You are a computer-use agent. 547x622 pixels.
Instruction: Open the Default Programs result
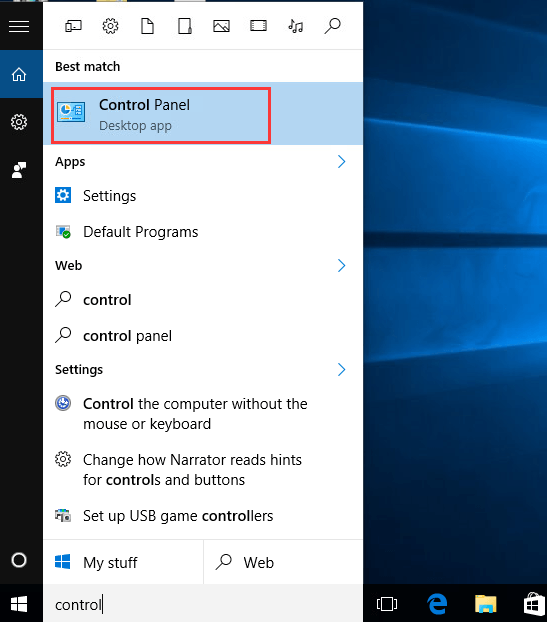pyautogui.click(x=203, y=232)
